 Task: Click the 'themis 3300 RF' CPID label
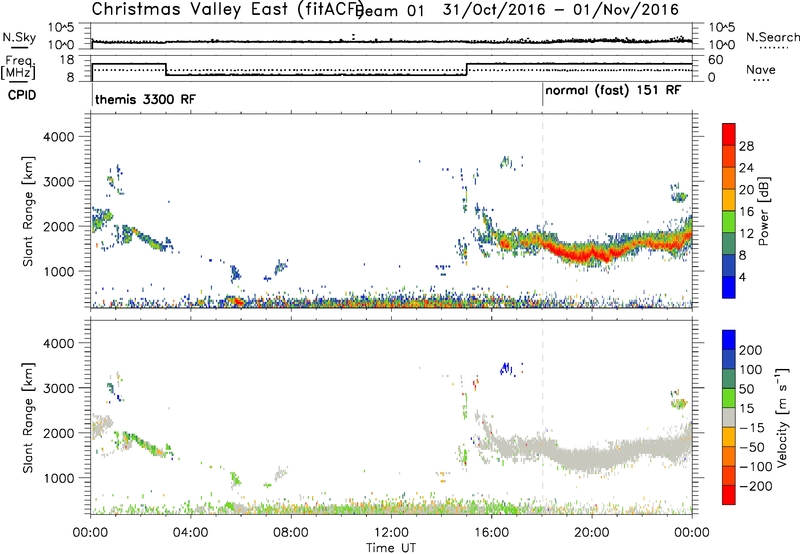pyautogui.click(x=145, y=99)
